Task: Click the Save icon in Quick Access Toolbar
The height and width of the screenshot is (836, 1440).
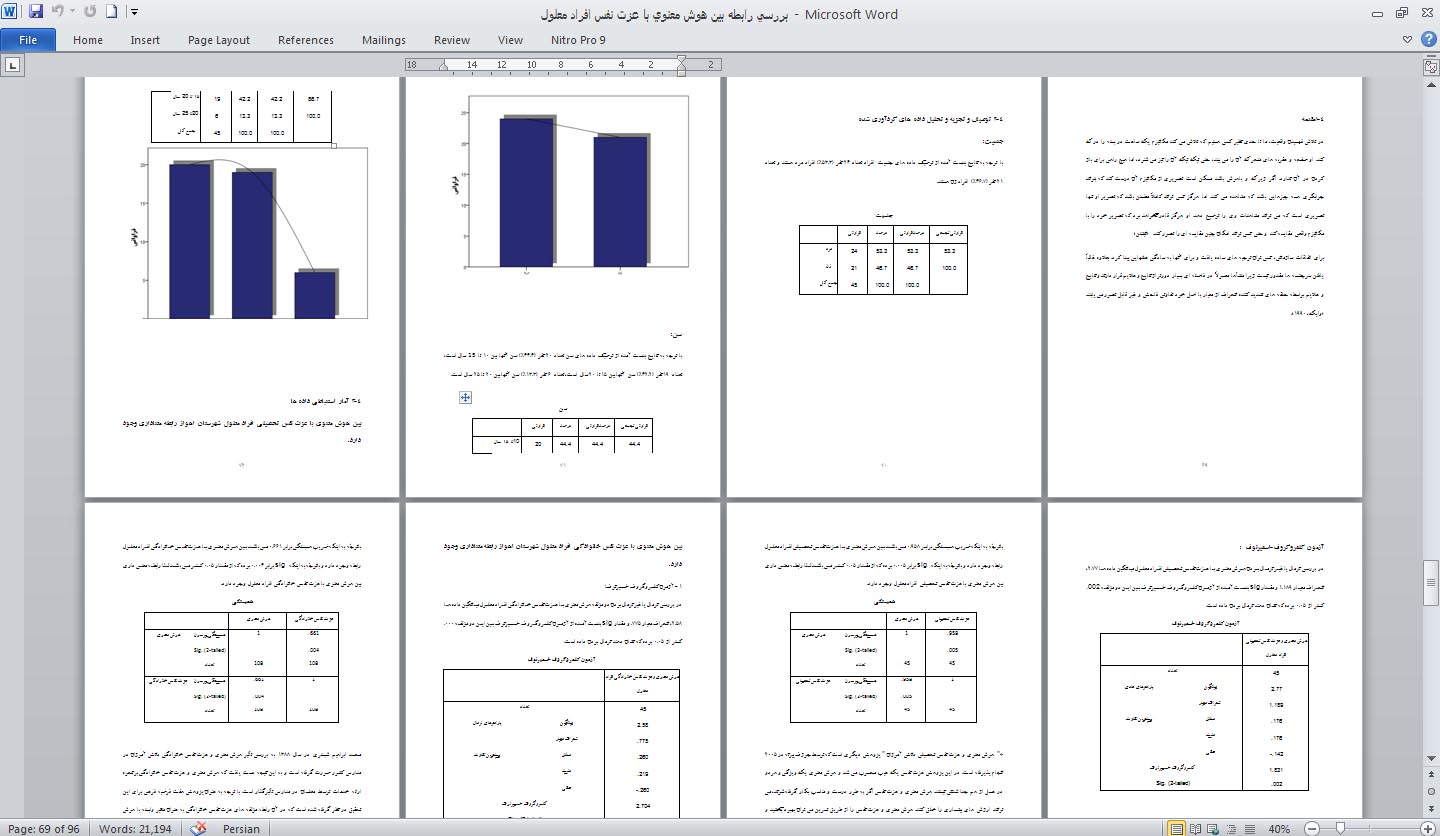Action: tap(36, 13)
